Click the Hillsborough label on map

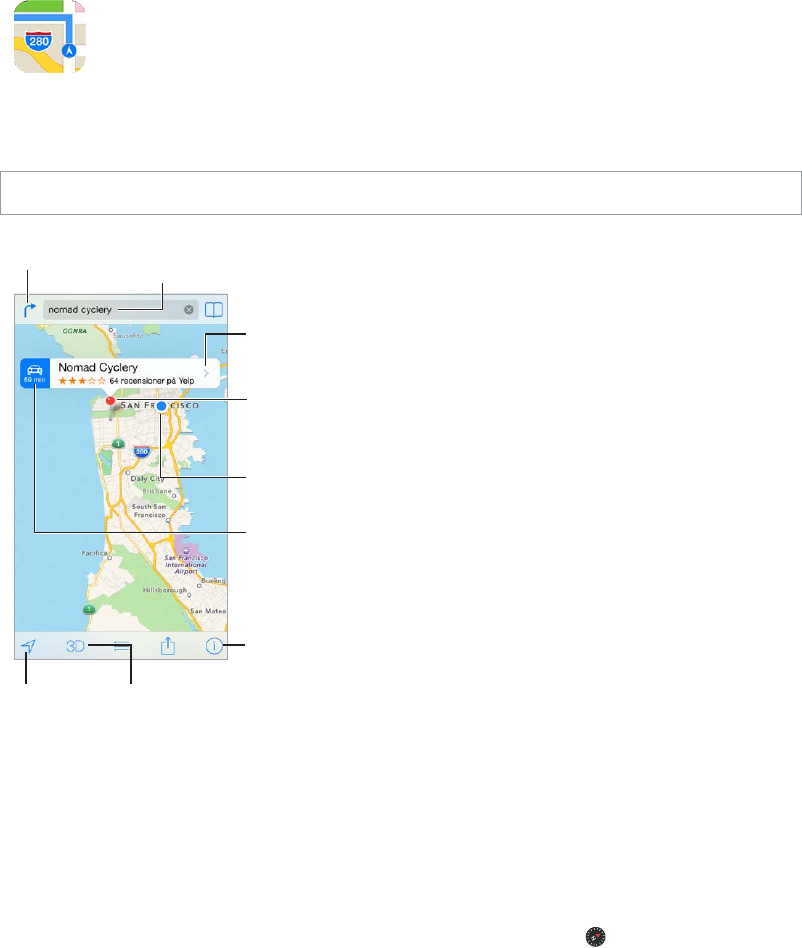click(x=164, y=589)
